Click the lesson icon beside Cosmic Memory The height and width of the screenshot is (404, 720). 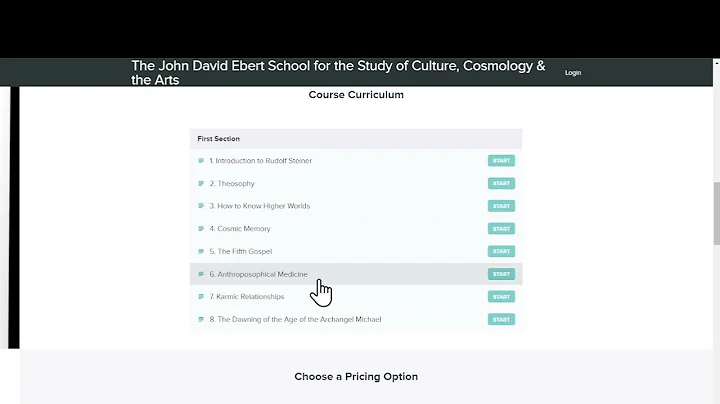click(201, 229)
